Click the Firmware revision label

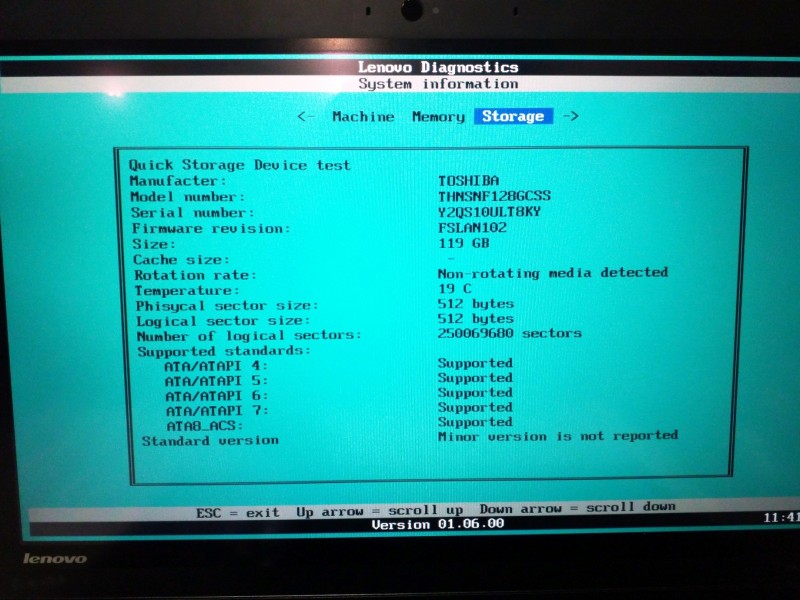[211, 229]
